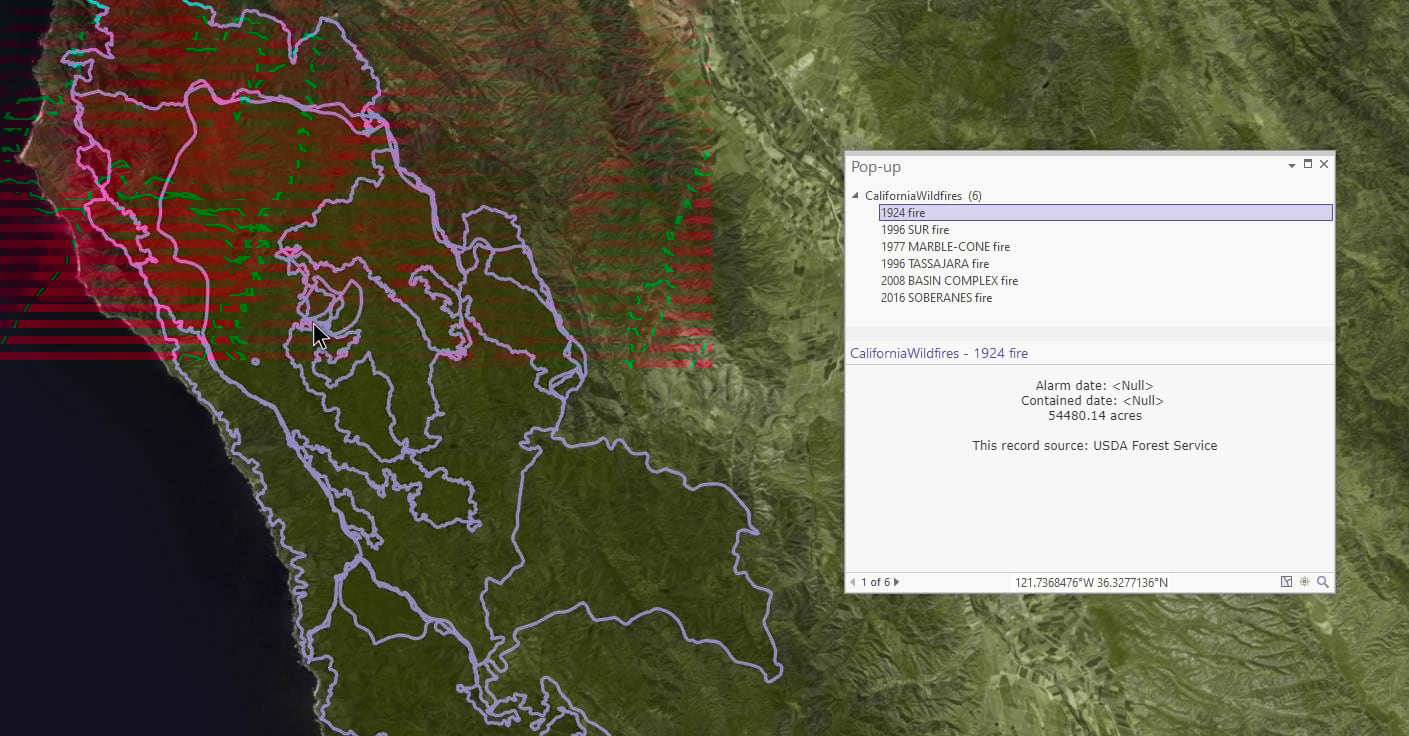The width and height of the screenshot is (1409, 736).
Task: Click the '54480.14 acres' value
Action: pos(1094,416)
